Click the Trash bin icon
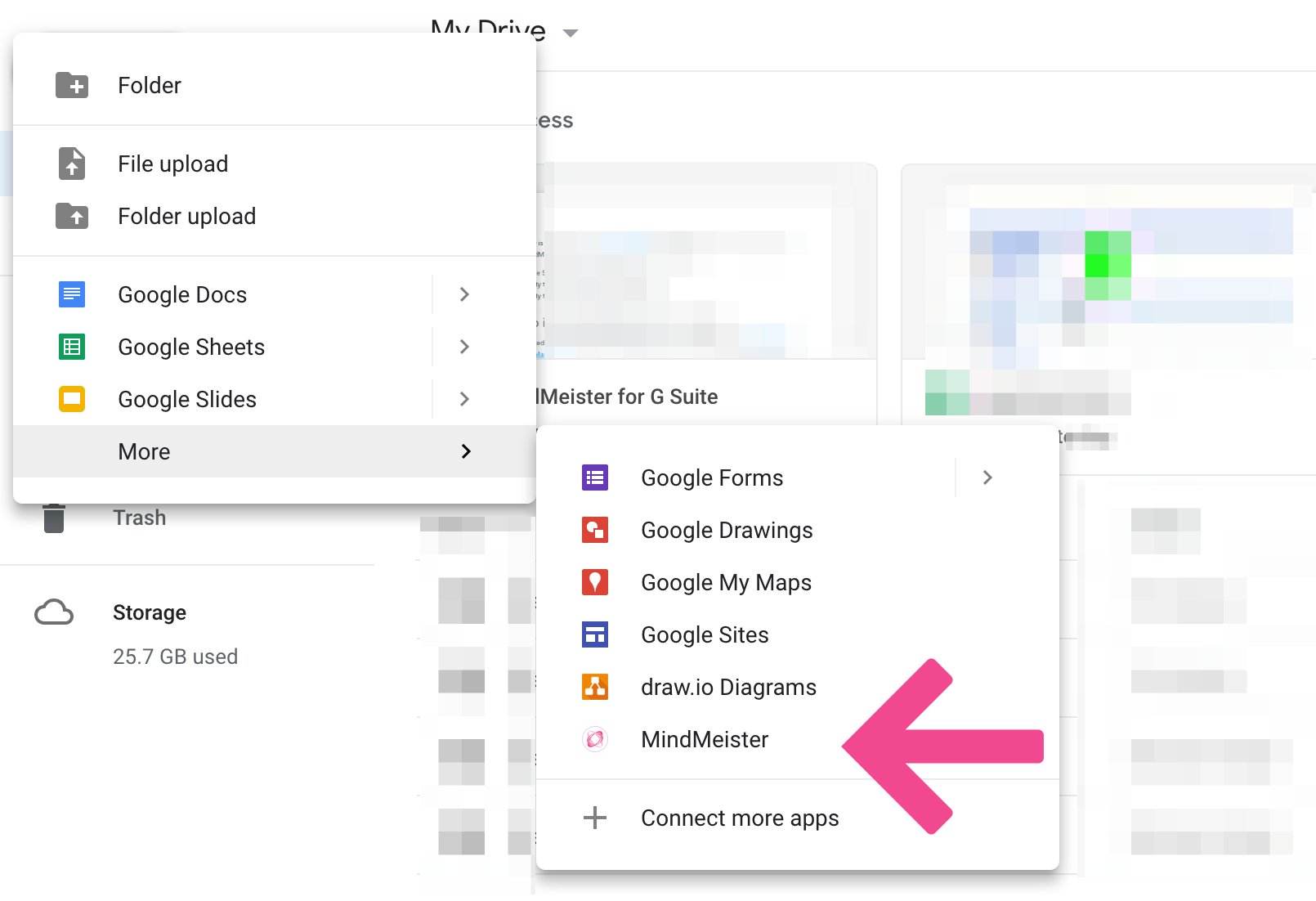 (x=54, y=518)
